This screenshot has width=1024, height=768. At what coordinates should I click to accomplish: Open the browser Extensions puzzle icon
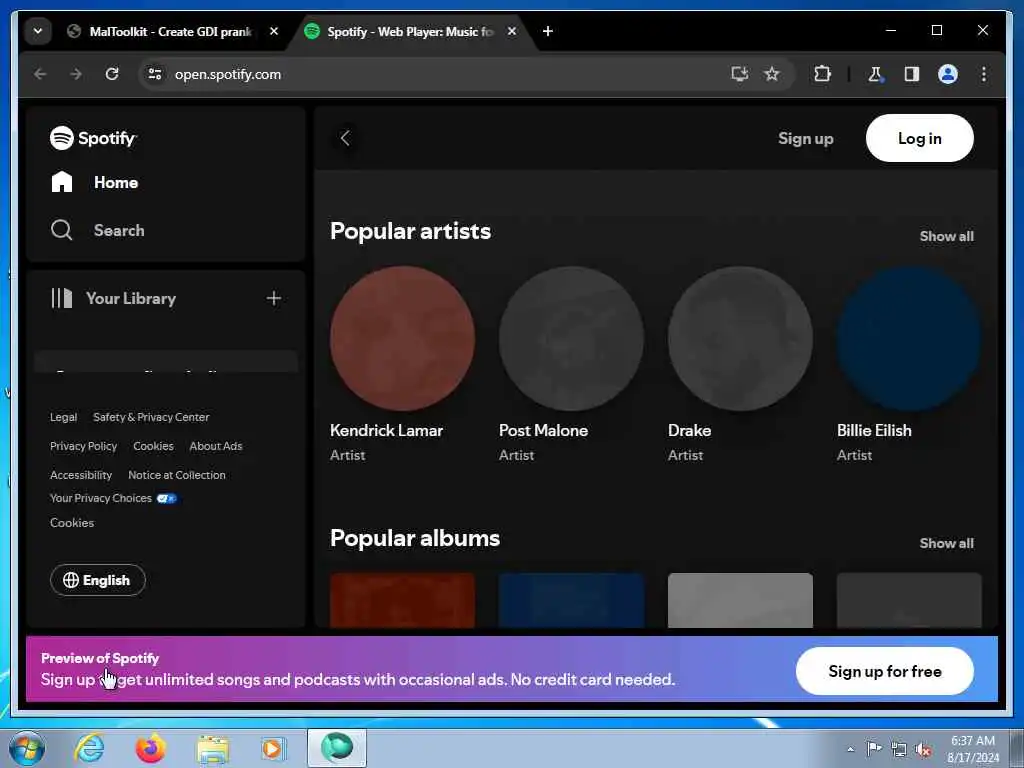coord(822,74)
